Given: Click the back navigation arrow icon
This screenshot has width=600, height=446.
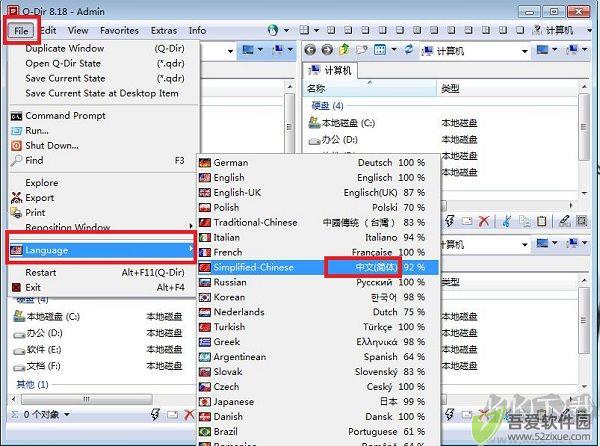Looking at the screenshot, I should click(310, 50).
